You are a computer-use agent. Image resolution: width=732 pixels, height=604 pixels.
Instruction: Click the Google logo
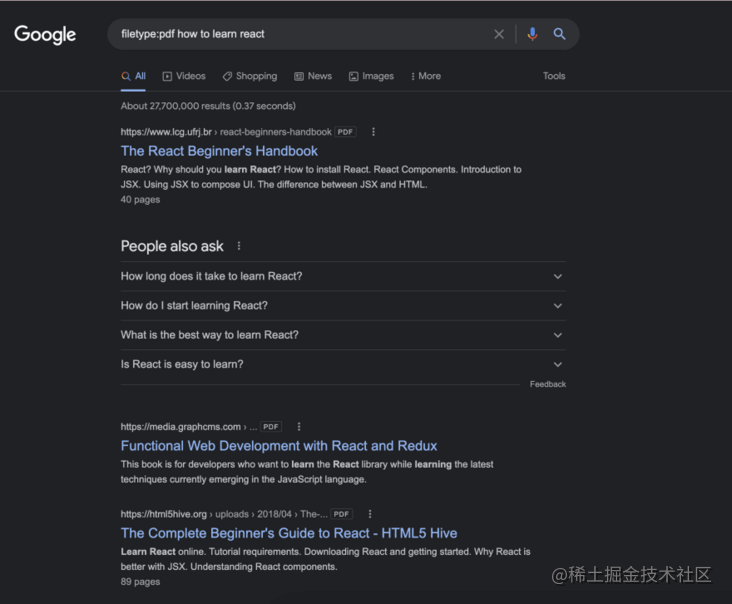point(45,35)
